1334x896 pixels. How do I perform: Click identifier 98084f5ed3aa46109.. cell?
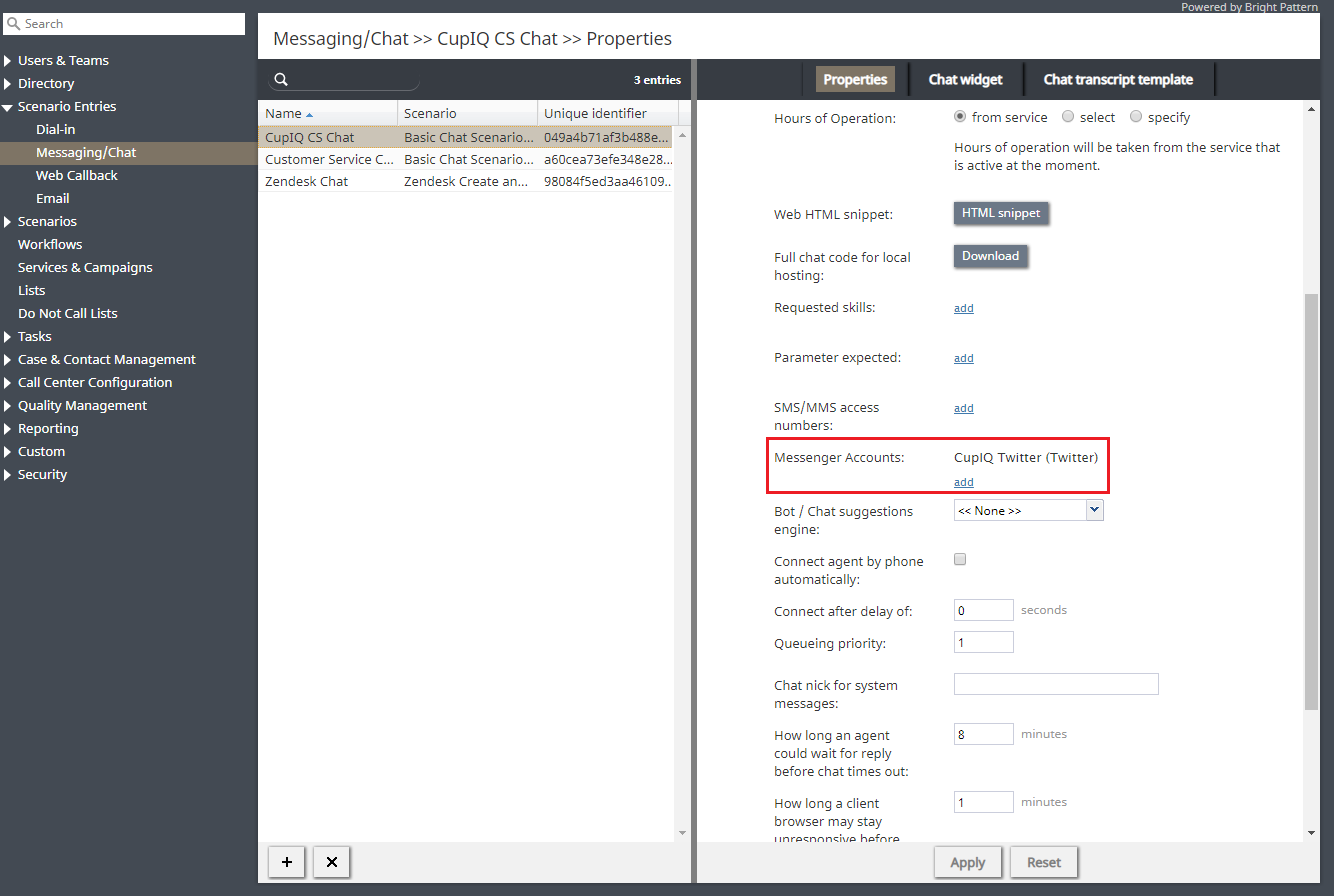[x=607, y=182]
